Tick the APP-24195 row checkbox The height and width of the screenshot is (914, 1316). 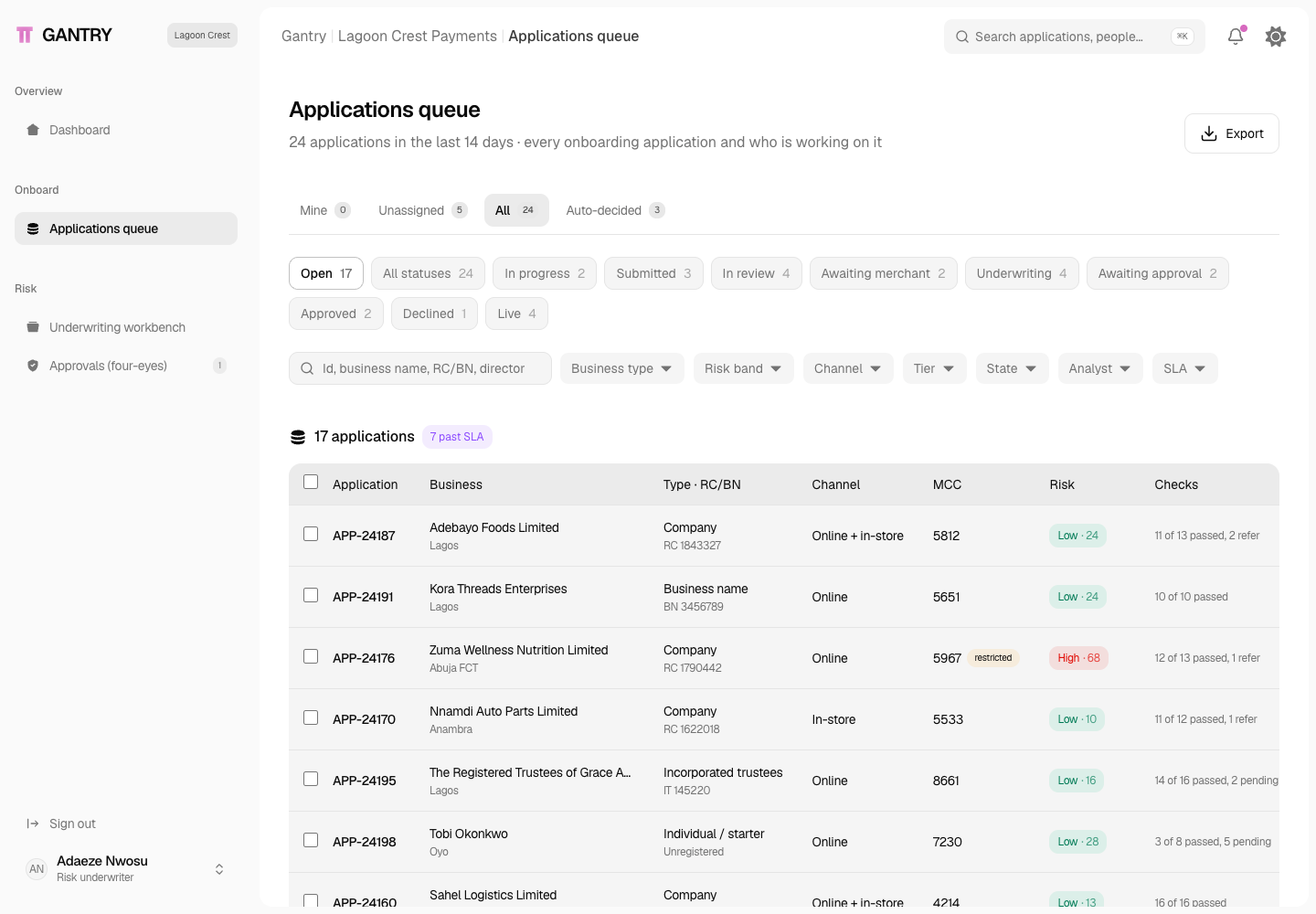pos(311,779)
